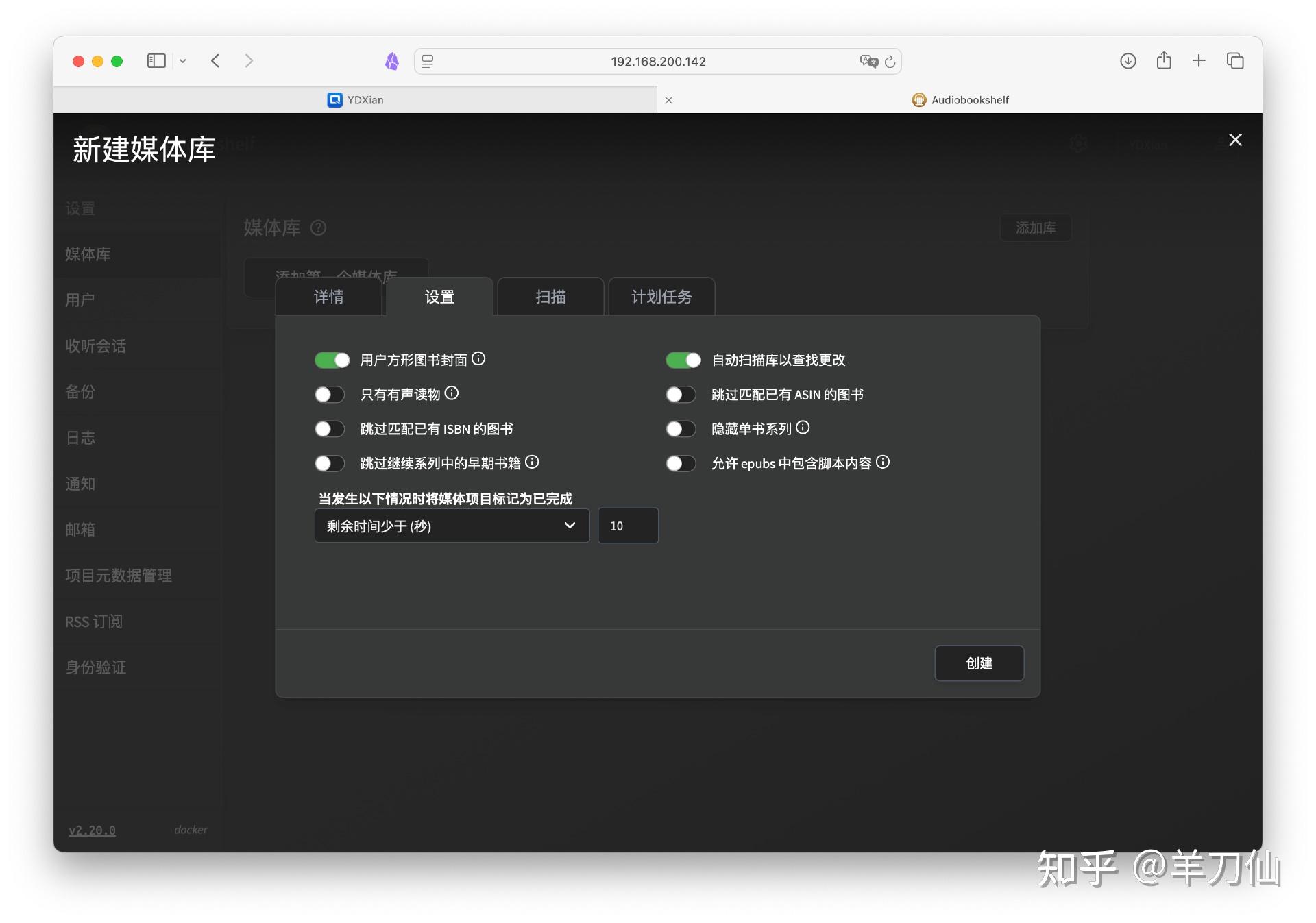Open the Safari tab overview icon
1316x923 pixels.
(1234, 61)
